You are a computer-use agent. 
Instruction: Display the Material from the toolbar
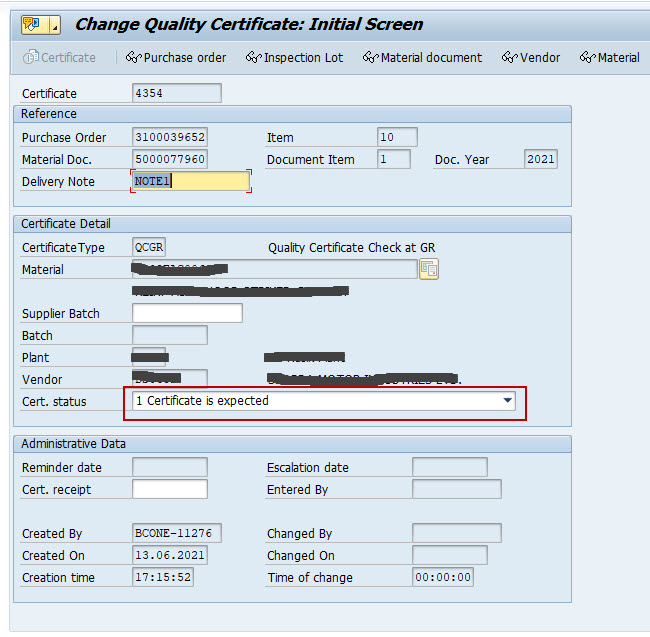tap(609, 57)
